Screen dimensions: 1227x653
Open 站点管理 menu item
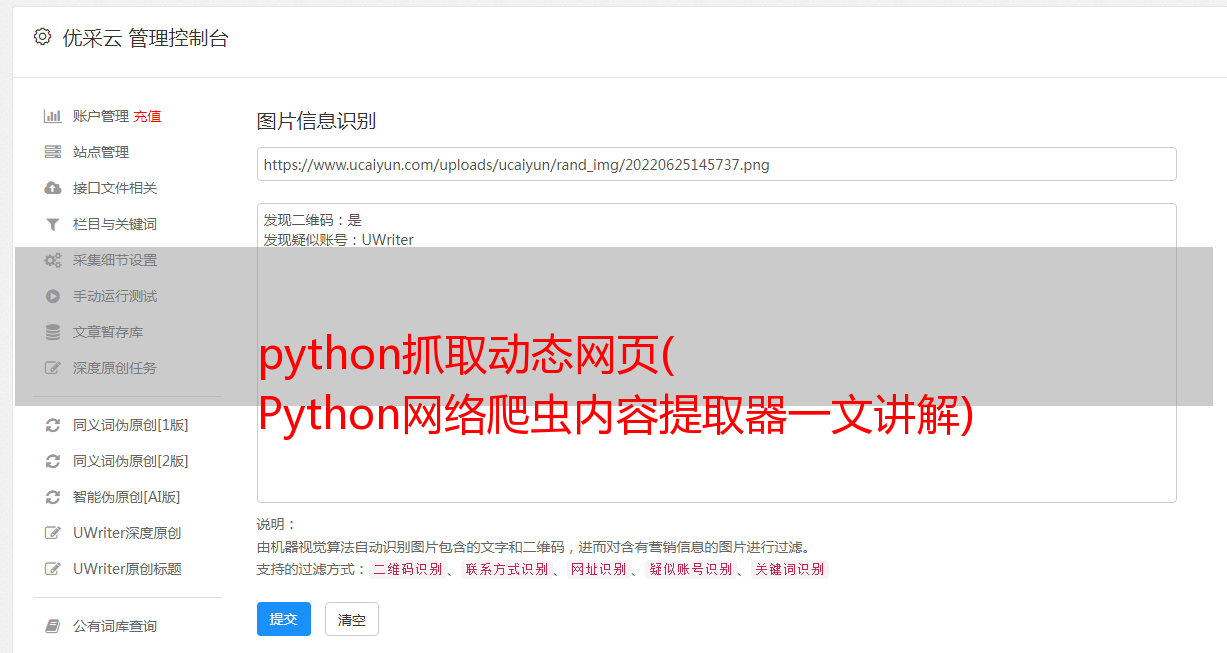coord(101,152)
